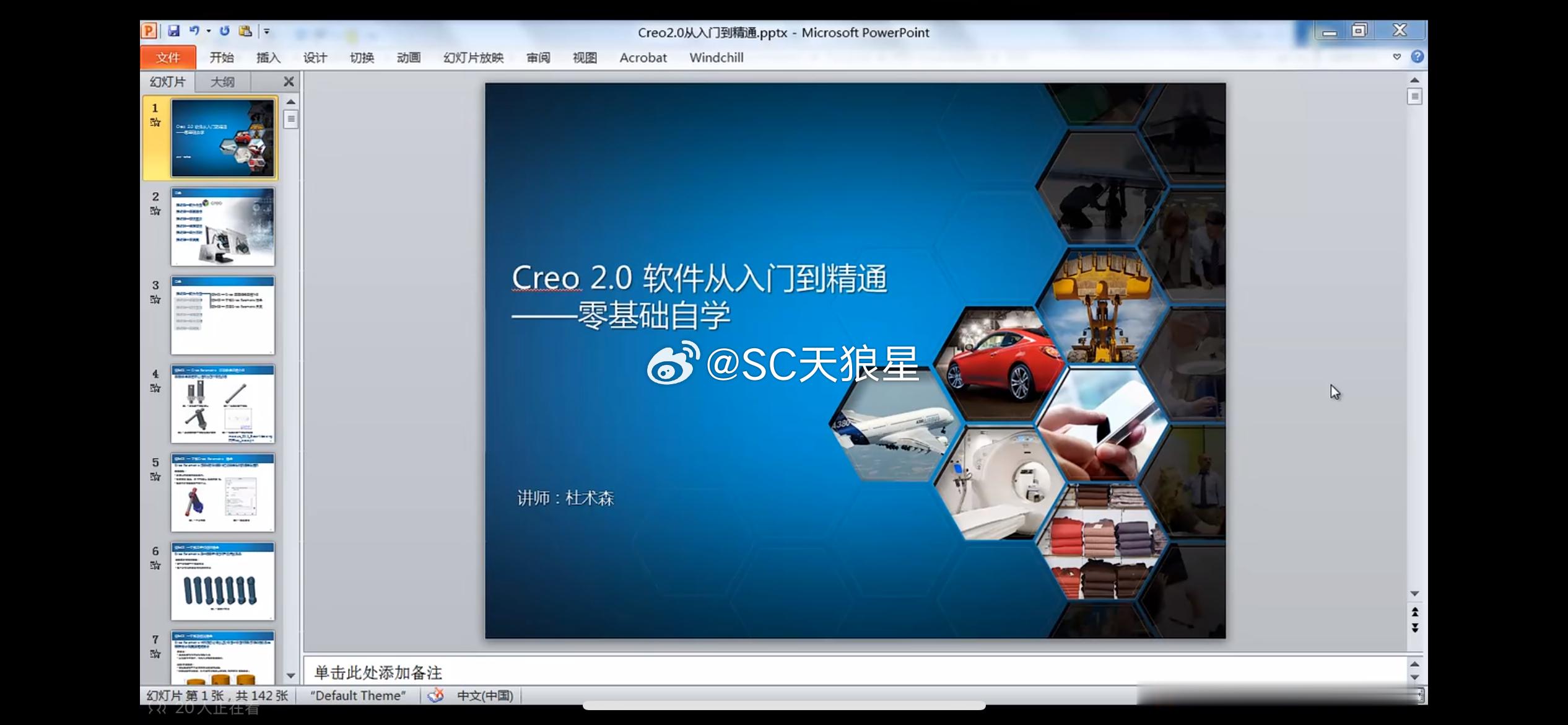Switch to the 动画 ribbon tab
The image size is (1568, 725).
(408, 58)
